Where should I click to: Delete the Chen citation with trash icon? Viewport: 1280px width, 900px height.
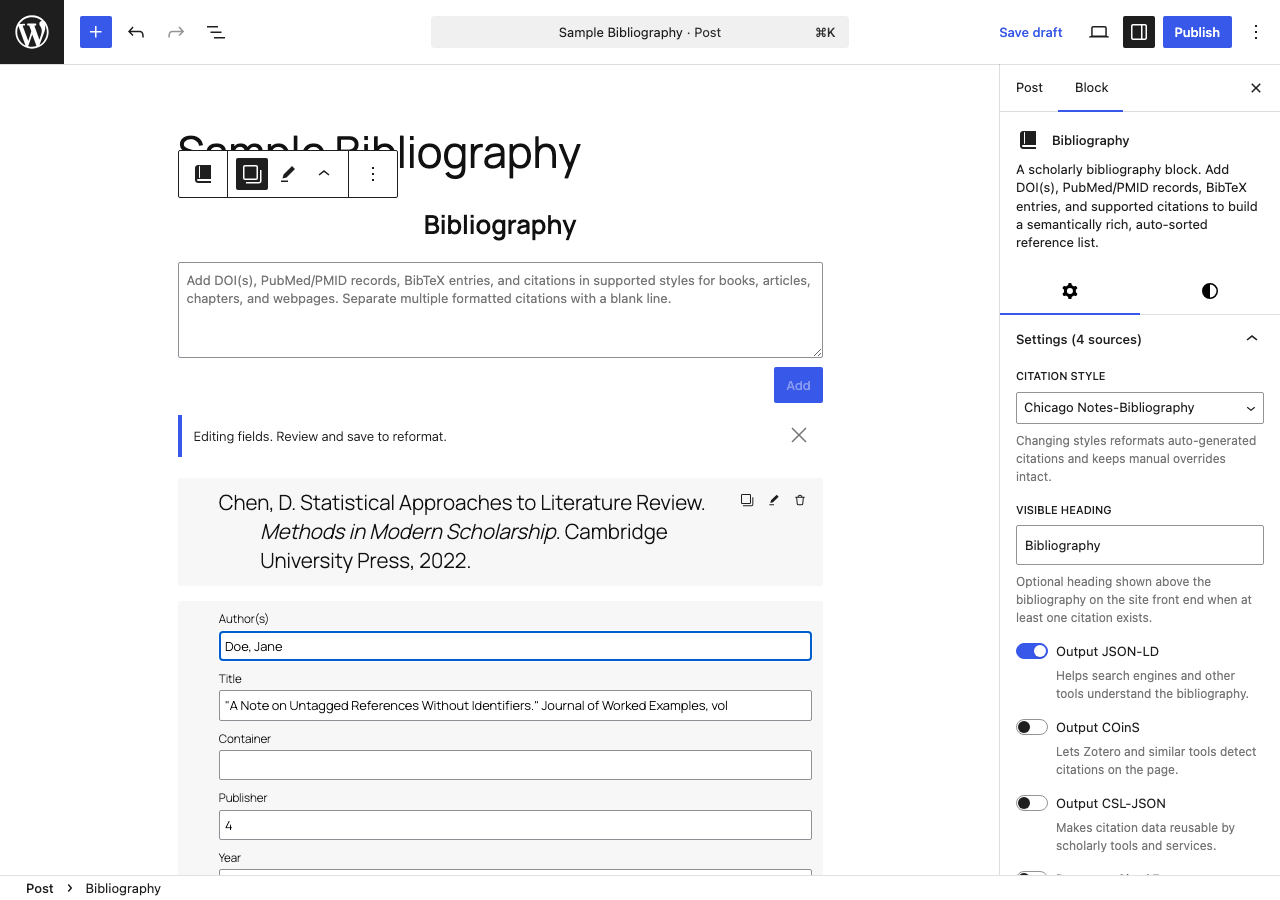(x=800, y=500)
